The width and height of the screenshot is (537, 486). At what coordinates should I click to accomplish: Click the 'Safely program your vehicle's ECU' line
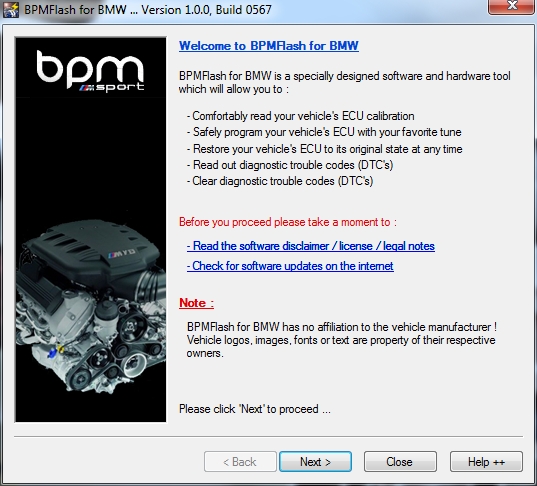pos(324,132)
